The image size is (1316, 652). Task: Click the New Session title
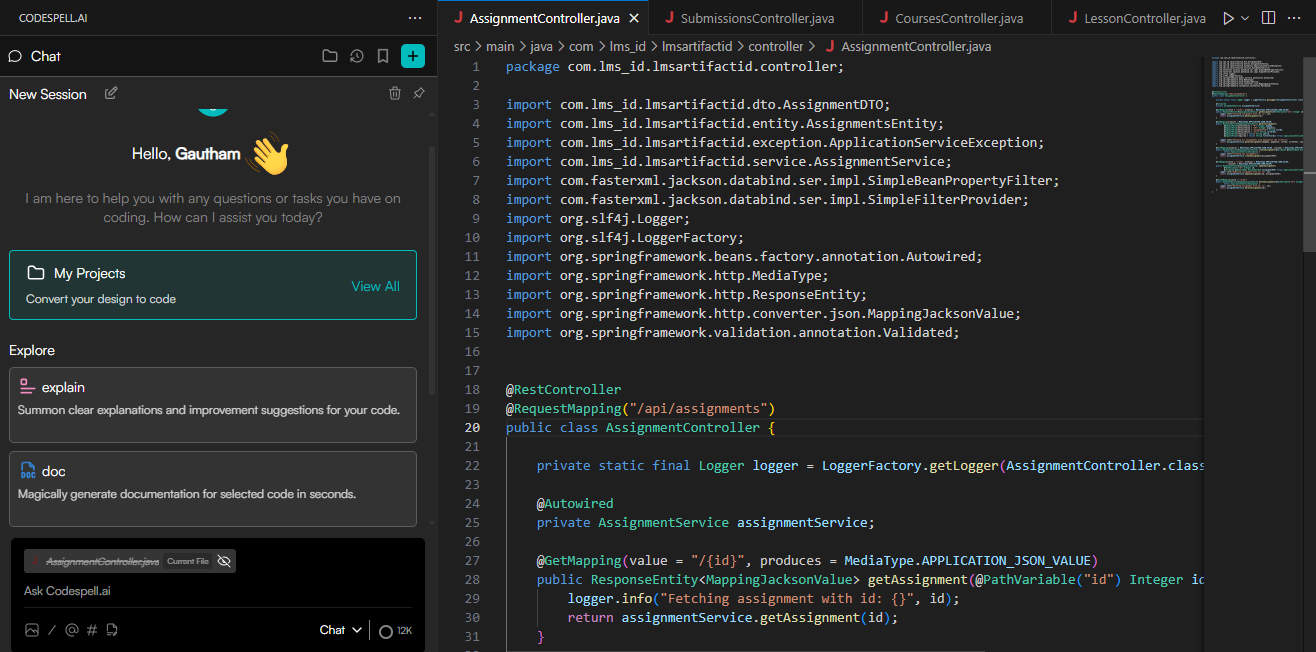point(48,94)
